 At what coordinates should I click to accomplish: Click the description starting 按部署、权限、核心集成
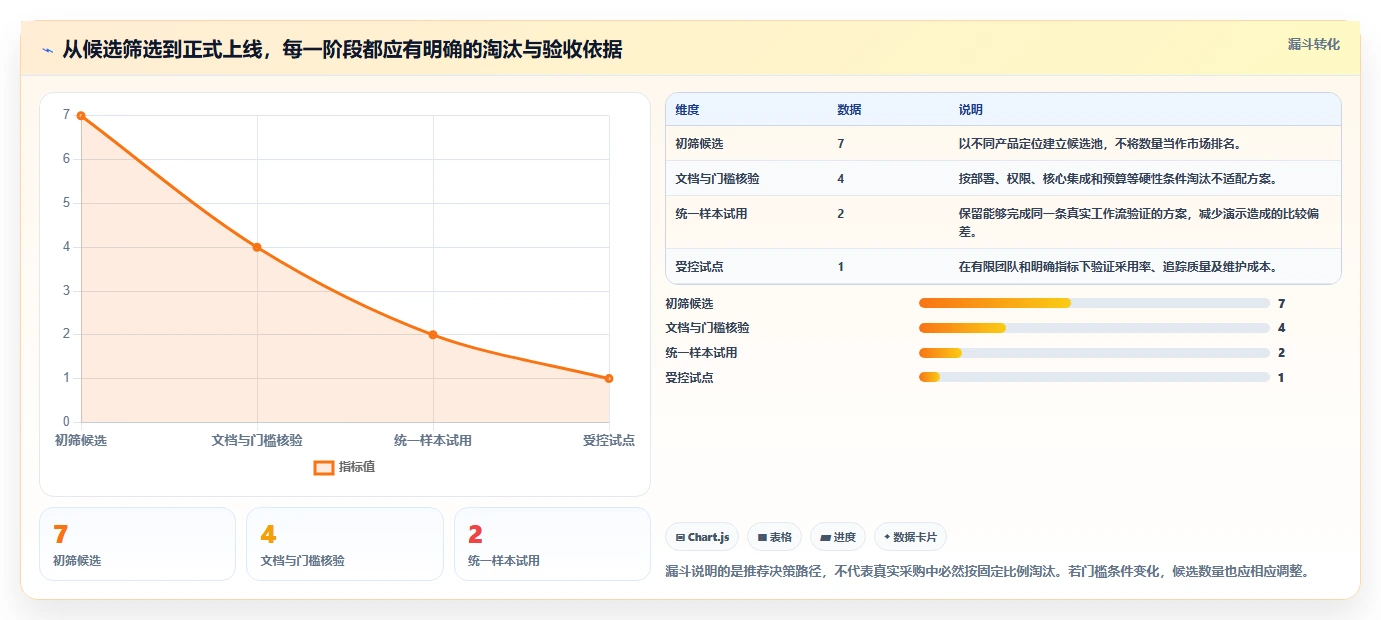coord(1118,179)
